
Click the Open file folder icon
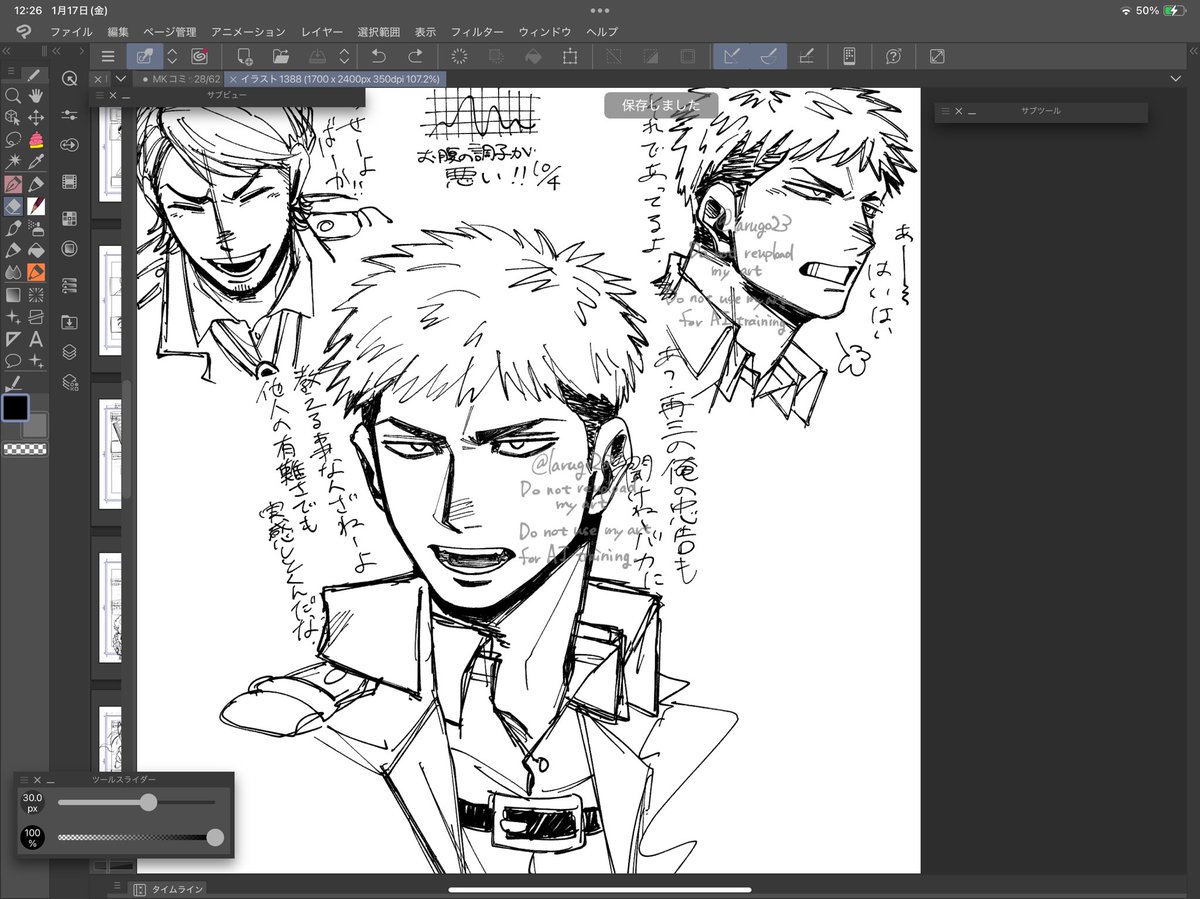pos(281,56)
